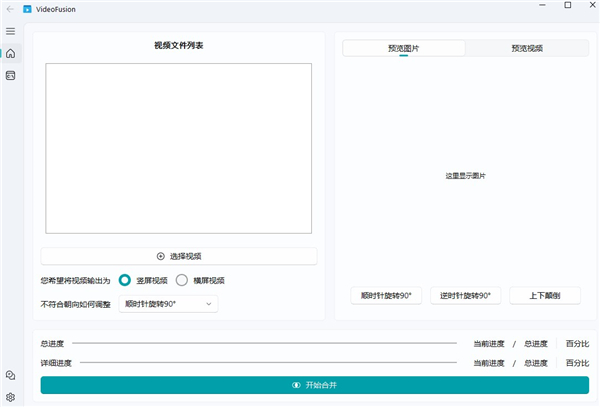Image resolution: width=600 pixels, height=407 pixels.
Task: Click the 选择视频 button
Action: pos(179,256)
